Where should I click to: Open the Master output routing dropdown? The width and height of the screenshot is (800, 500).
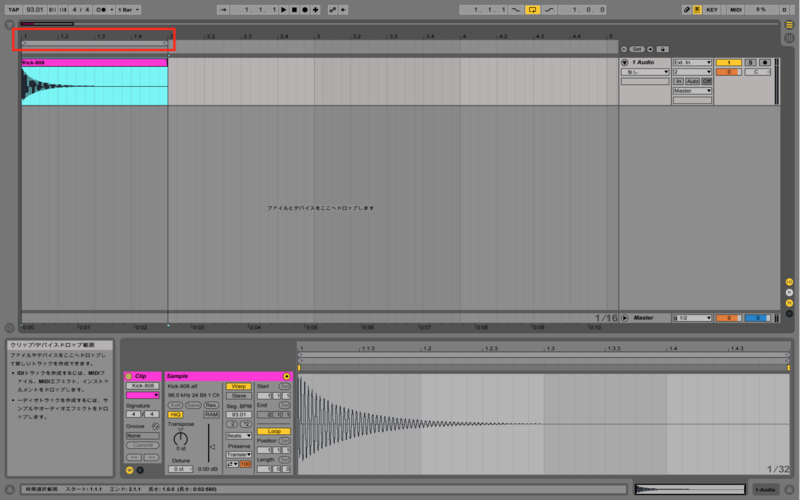[692, 91]
